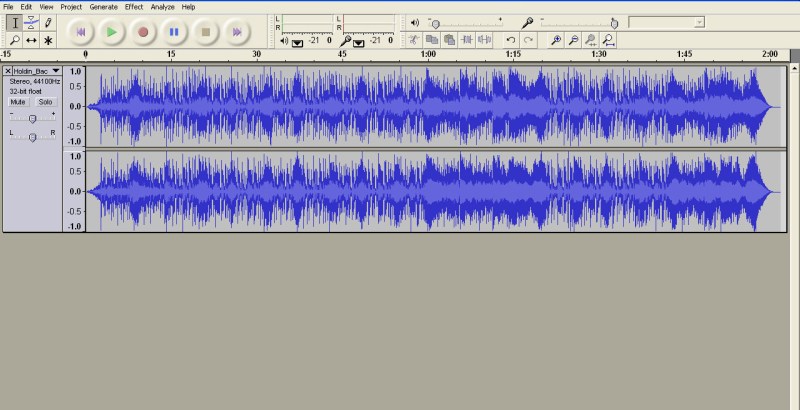Mute the Holdin_Bac track
800x410 pixels.
[x=18, y=101]
